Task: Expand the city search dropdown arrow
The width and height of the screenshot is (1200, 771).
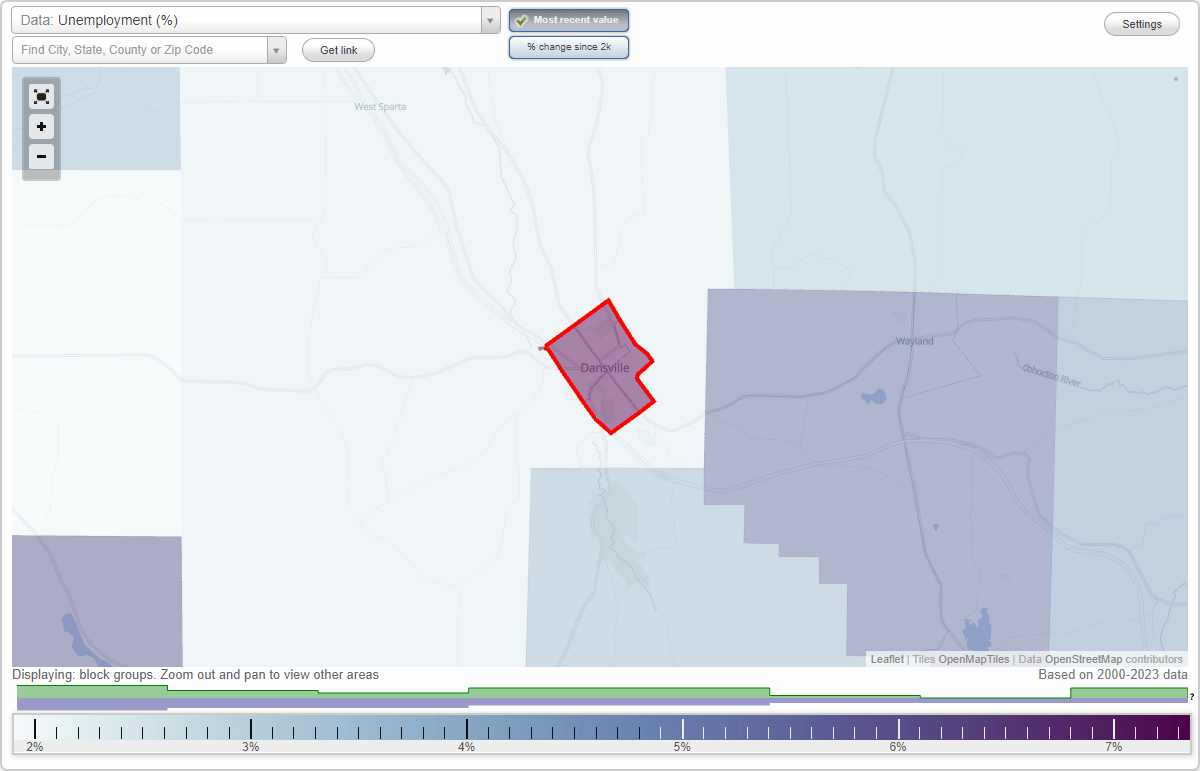Action: click(x=276, y=49)
